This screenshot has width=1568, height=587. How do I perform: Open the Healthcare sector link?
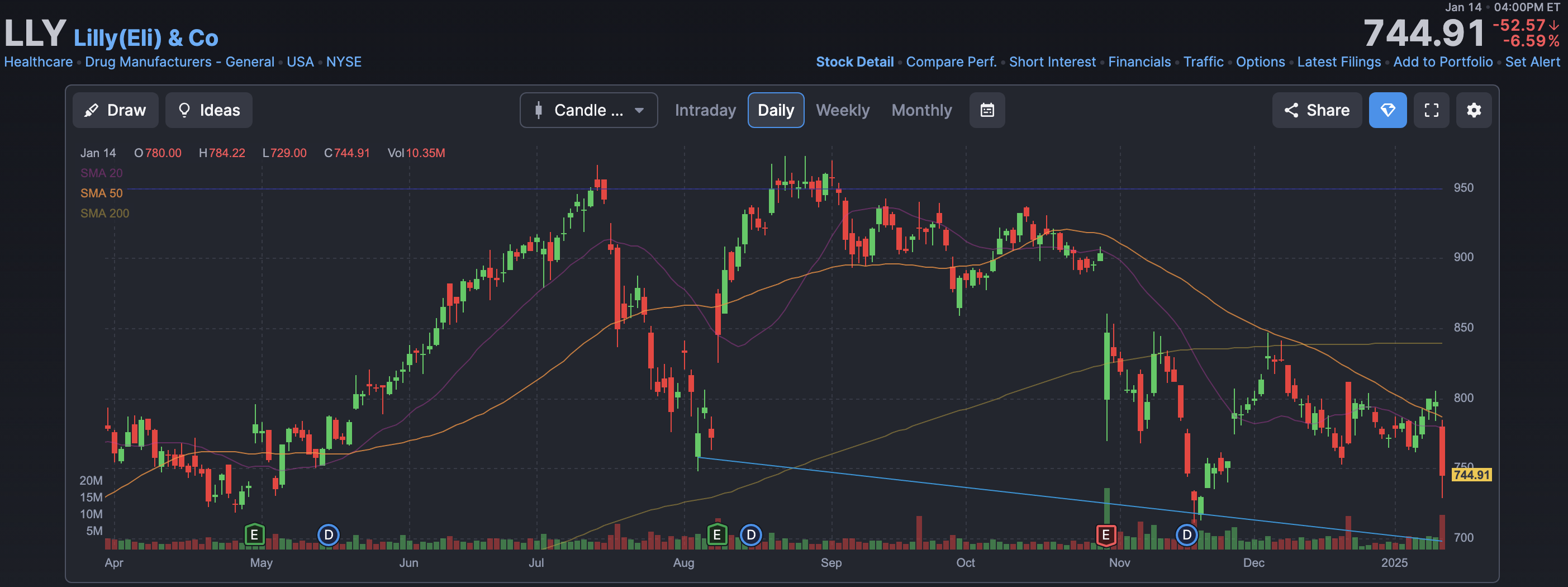(x=39, y=61)
